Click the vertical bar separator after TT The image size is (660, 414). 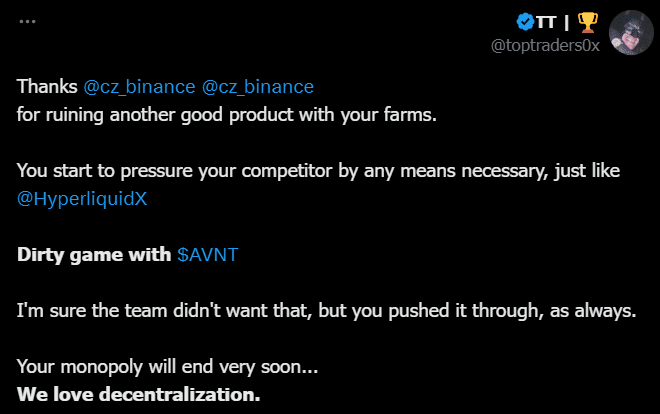[x=567, y=21]
